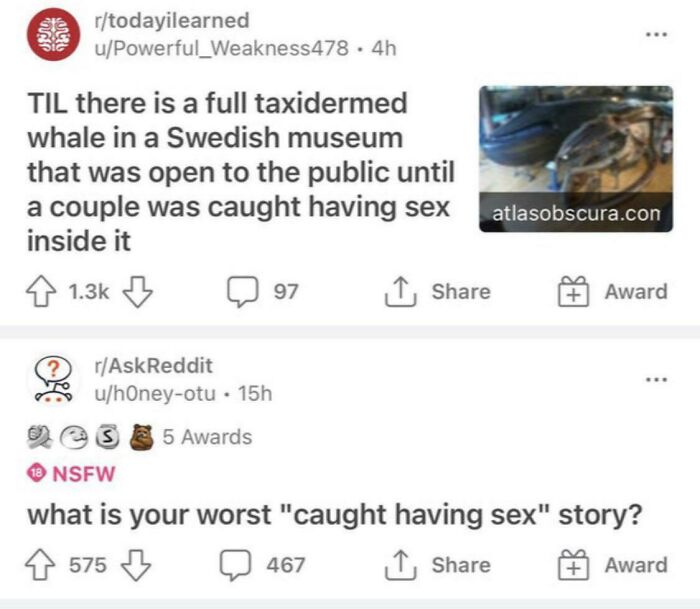Open the r/AskReddit community avatar
Viewport: 700px width, 609px height.
pos(54,380)
